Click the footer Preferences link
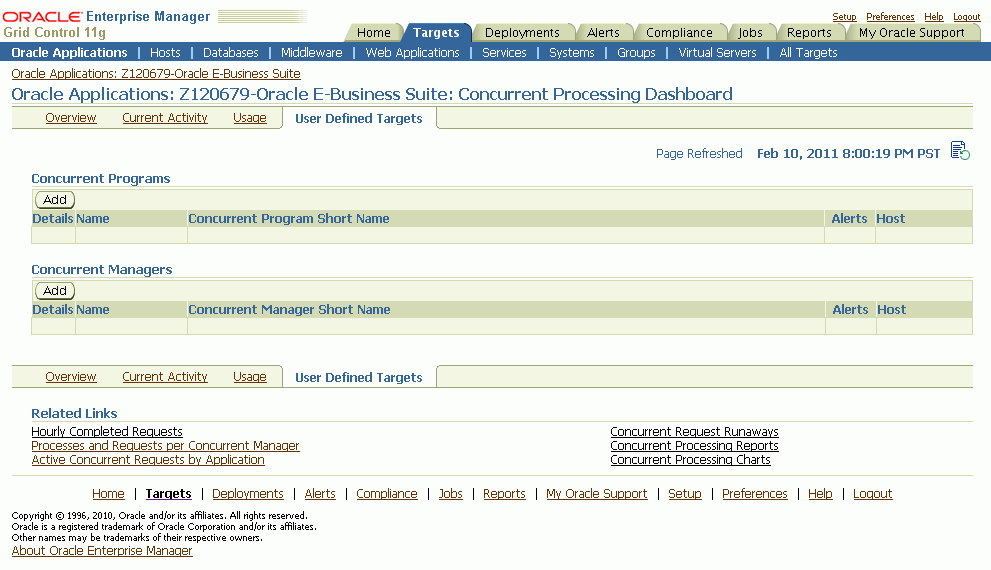991x570 pixels. [755, 494]
